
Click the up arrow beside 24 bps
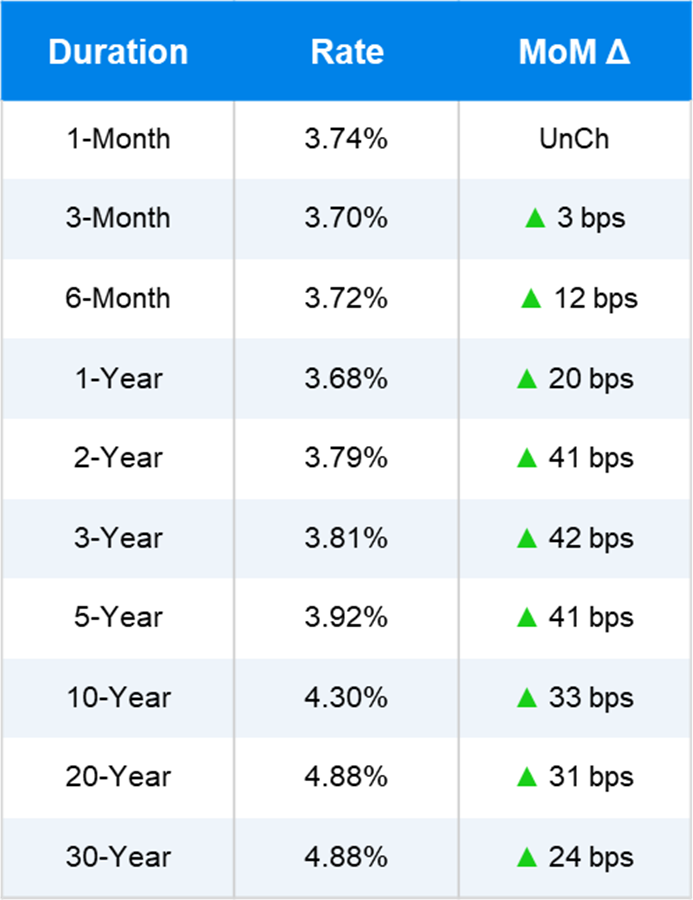tap(527, 857)
